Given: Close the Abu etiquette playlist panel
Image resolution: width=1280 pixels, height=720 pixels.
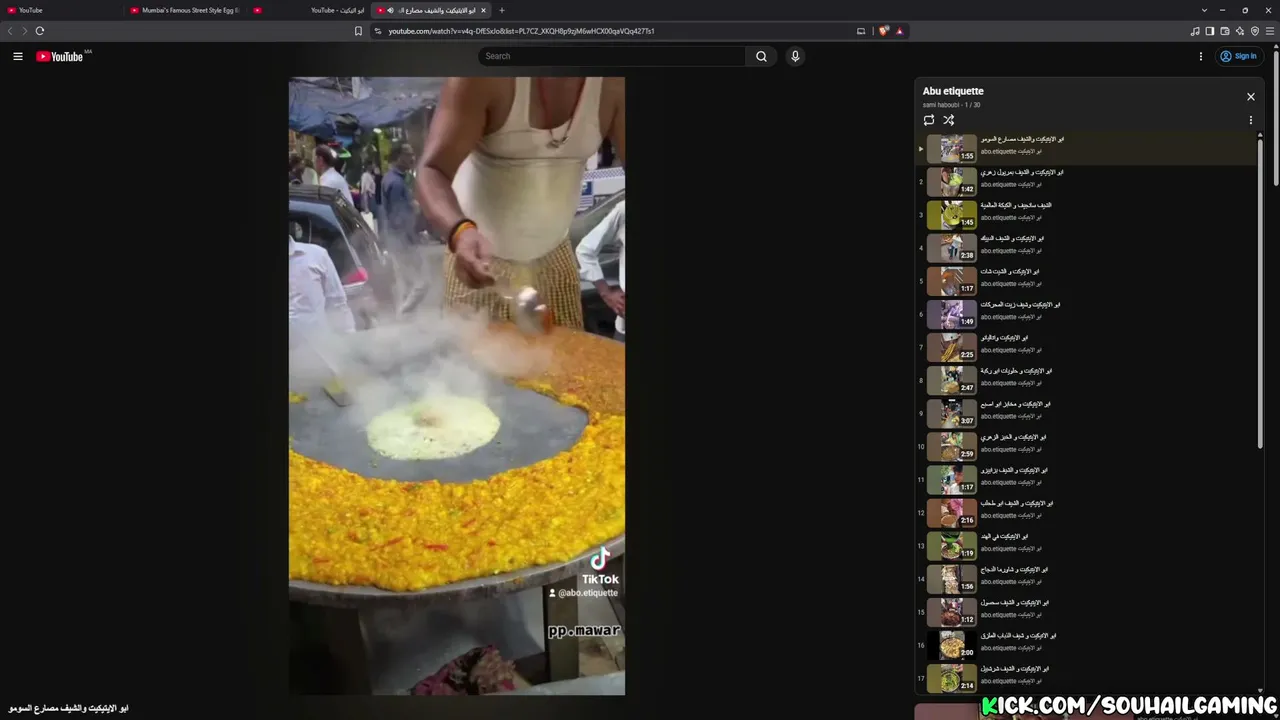Looking at the screenshot, I should pos(1250,97).
